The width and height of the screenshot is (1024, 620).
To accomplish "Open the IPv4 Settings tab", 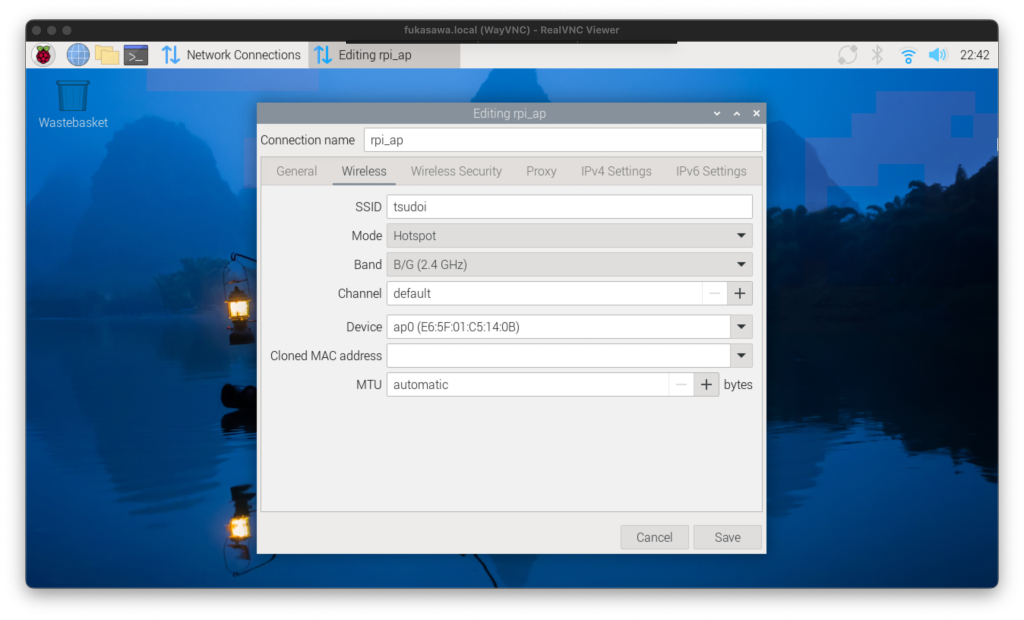I will (616, 171).
